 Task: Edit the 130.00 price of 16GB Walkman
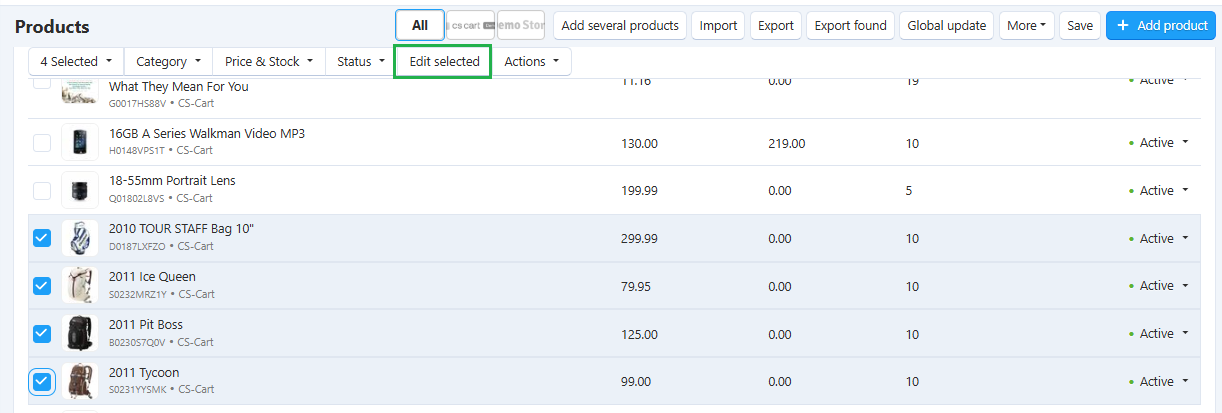pyautogui.click(x=640, y=143)
